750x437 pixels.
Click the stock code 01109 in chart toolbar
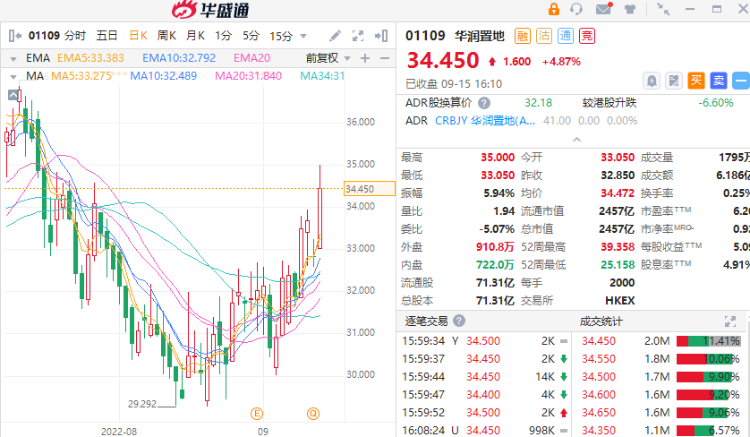click(44, 36)
